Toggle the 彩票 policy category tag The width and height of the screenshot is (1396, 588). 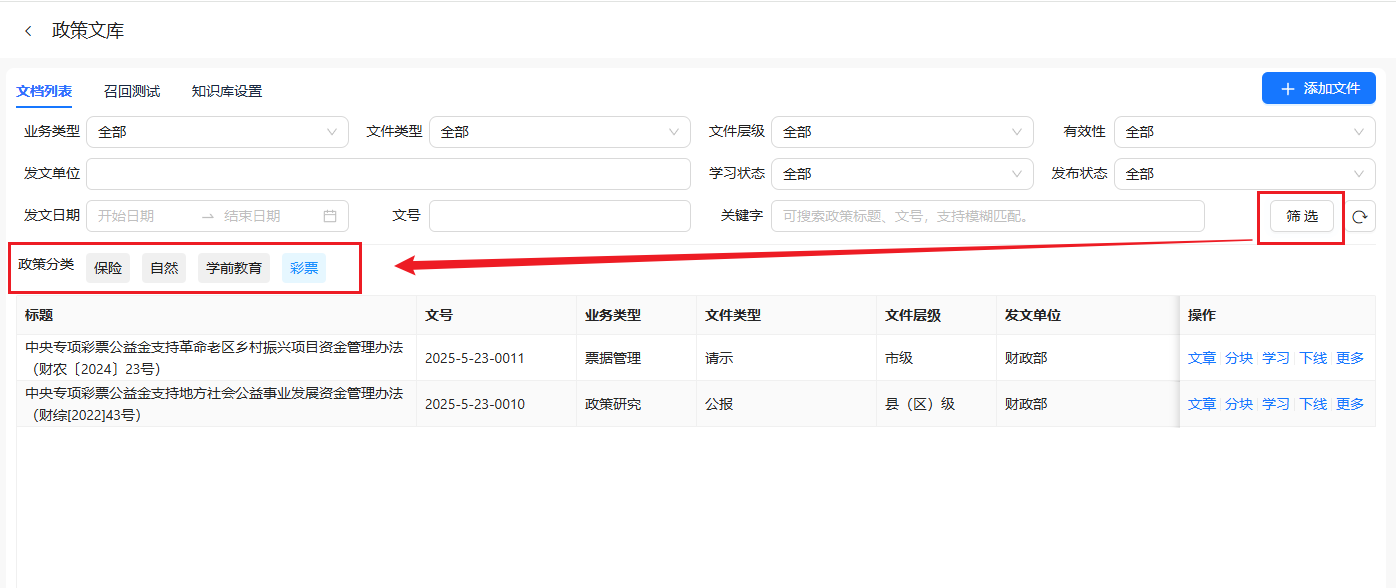point(303,268)
